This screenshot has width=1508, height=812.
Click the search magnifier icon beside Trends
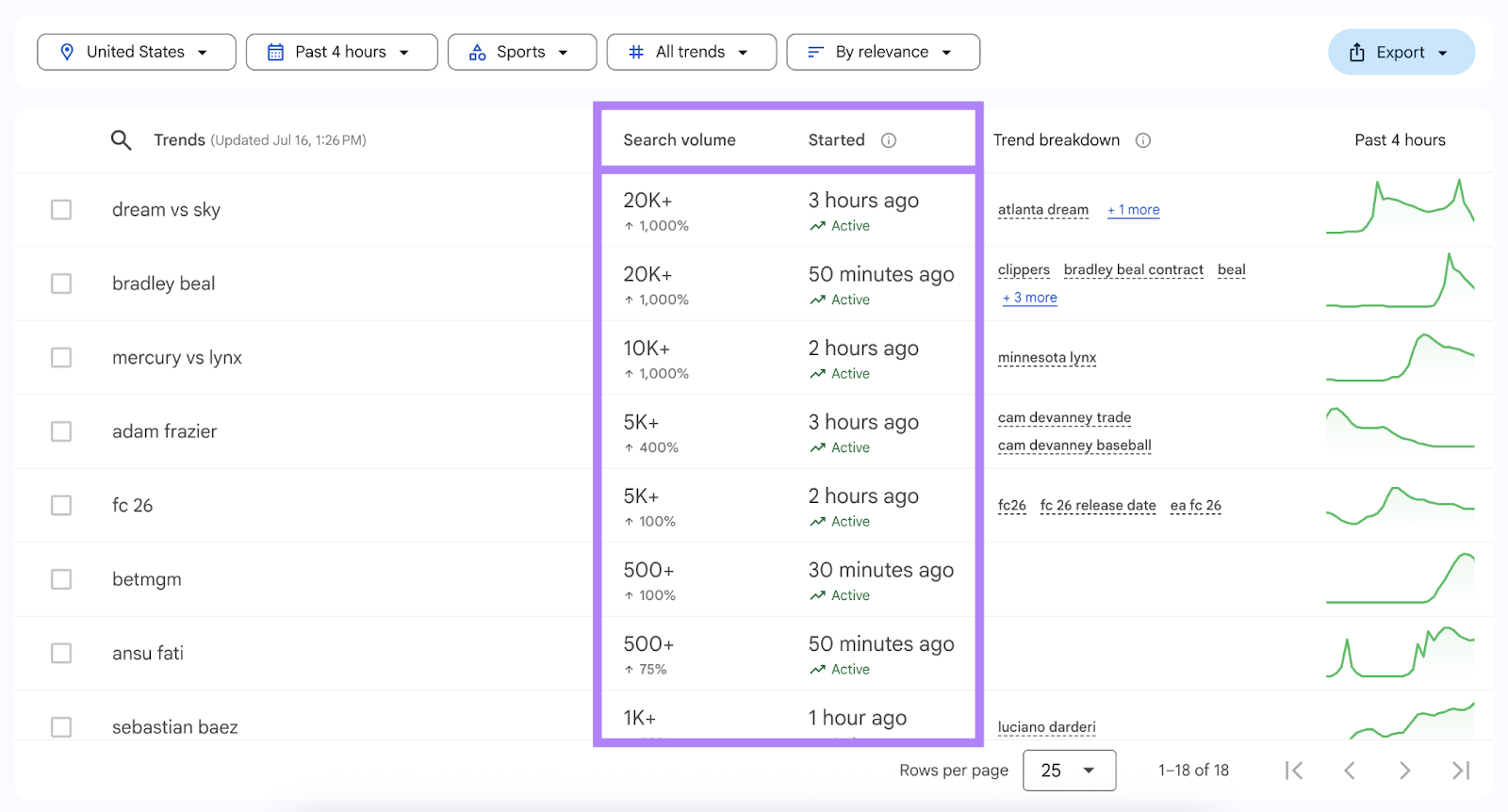121,140
